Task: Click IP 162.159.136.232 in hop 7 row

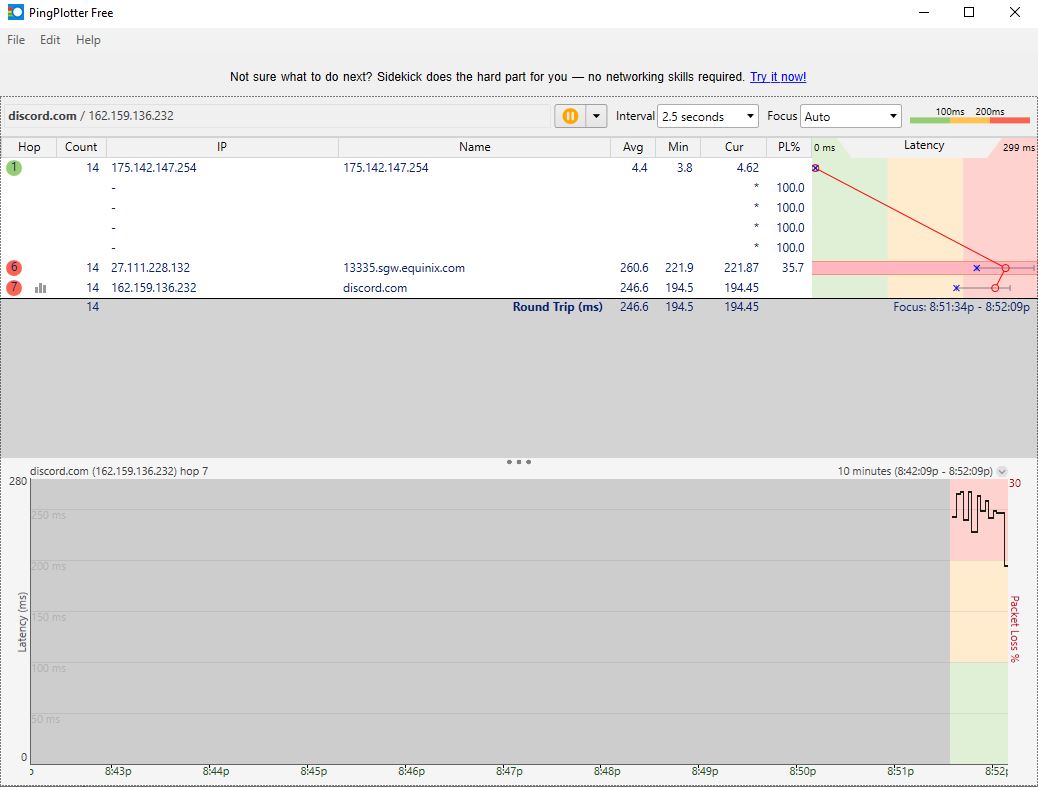Action: click(x=154, y=288)
